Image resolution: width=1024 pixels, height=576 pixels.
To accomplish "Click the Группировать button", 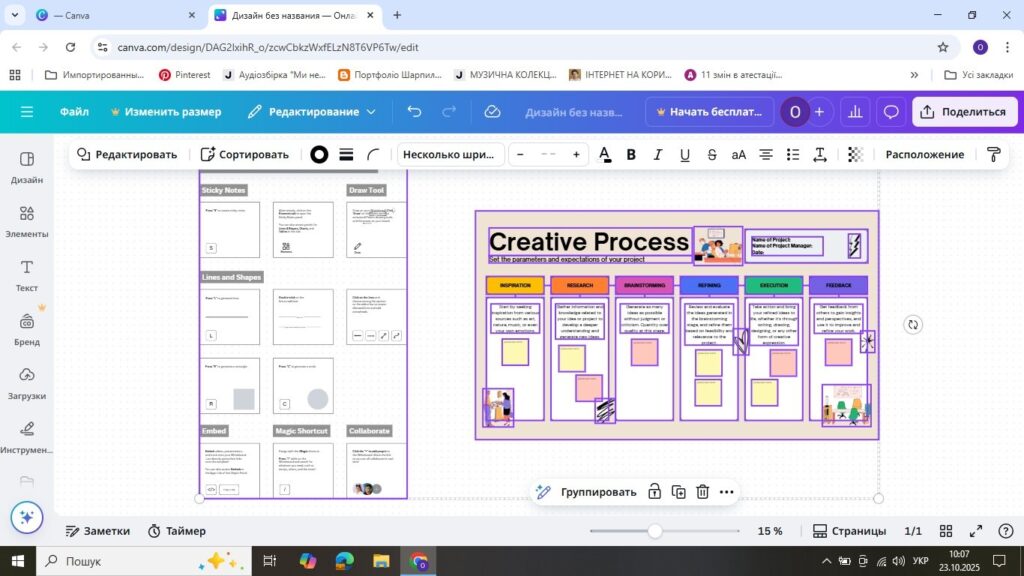I will 587,492.
